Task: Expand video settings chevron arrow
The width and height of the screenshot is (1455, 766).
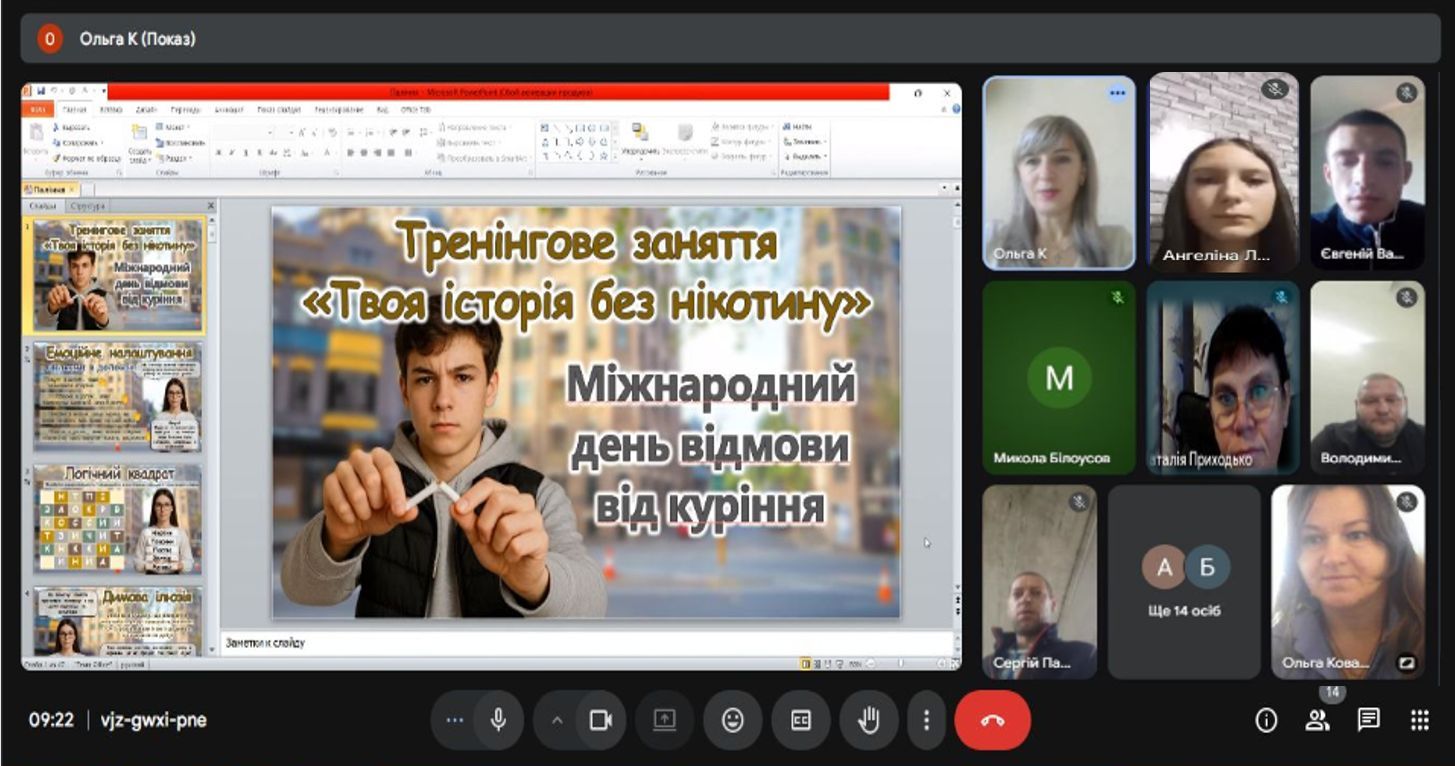Action: (557, 720)
